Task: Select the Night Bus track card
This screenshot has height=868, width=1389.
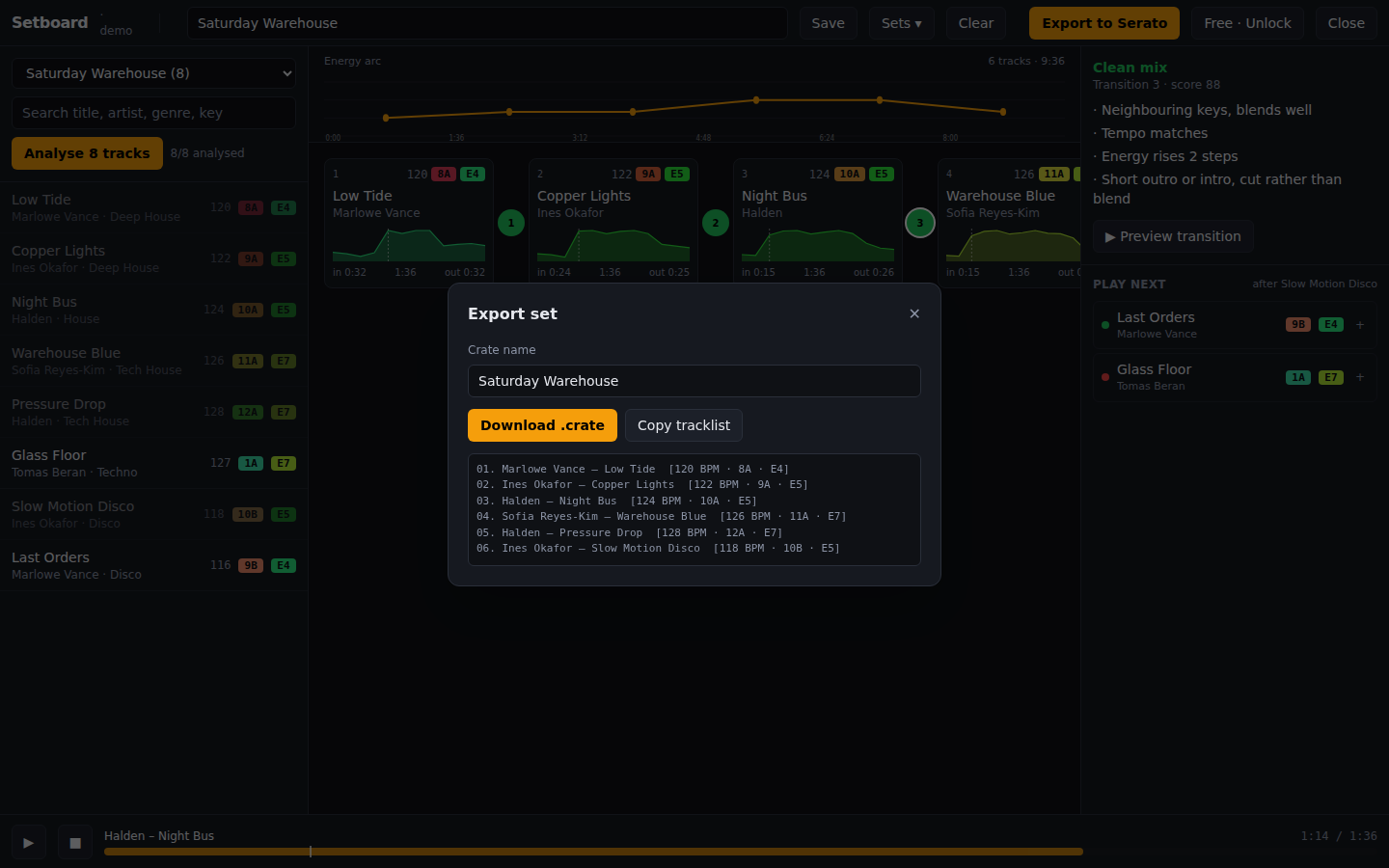Action: 818,223
